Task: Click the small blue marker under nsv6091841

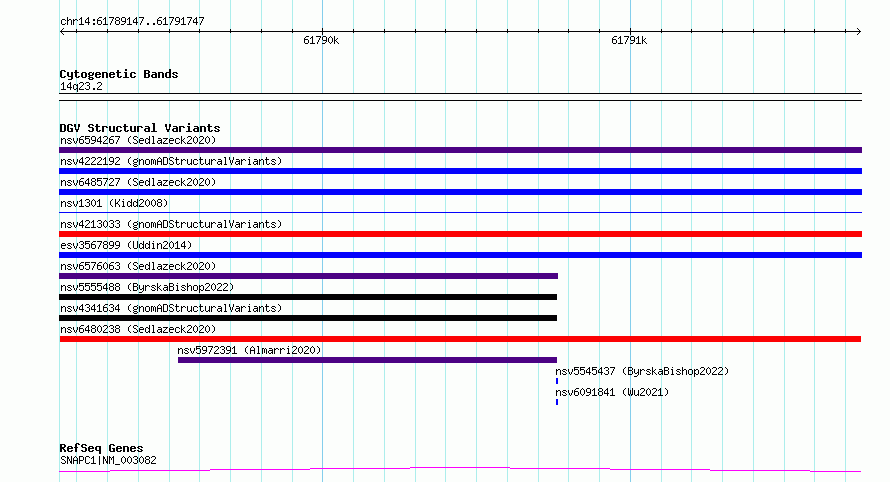Action: pos(557,402)
